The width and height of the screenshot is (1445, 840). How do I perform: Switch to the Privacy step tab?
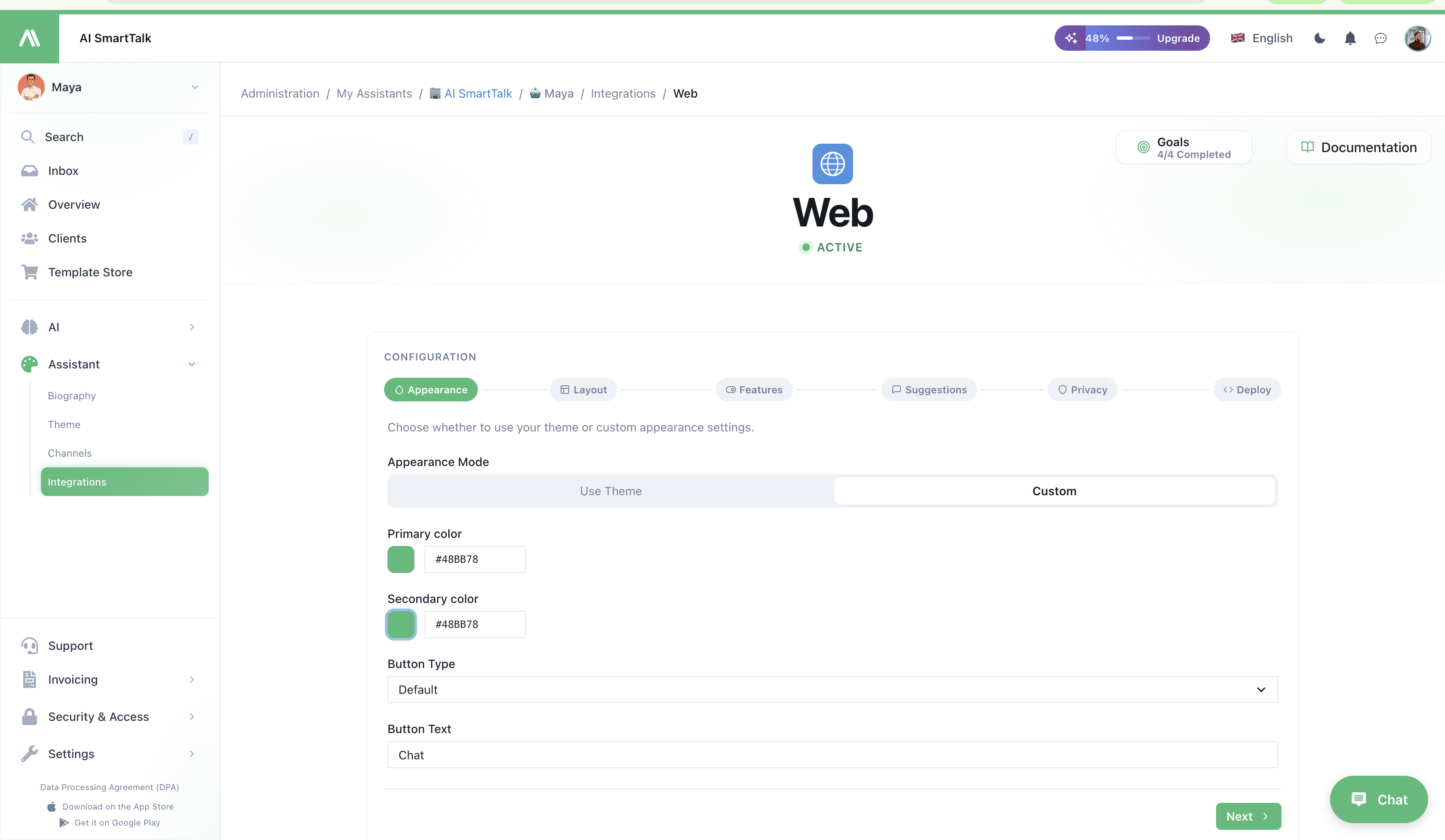[x=1082, y=390]
